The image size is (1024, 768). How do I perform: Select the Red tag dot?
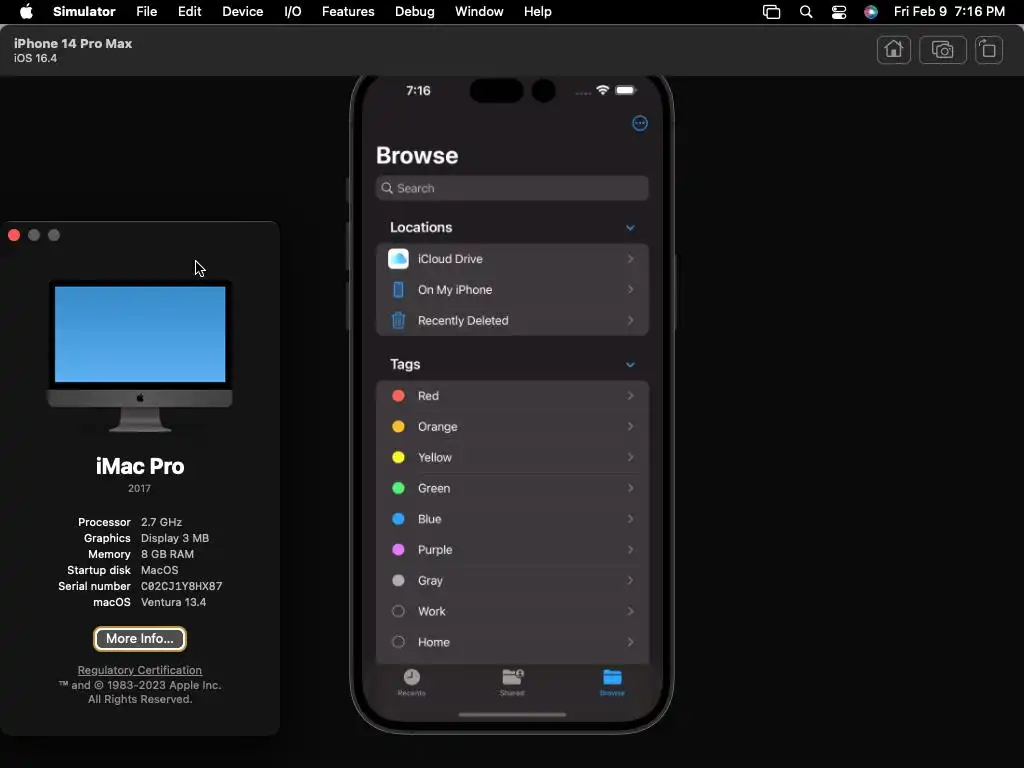(x=398, y=396)
